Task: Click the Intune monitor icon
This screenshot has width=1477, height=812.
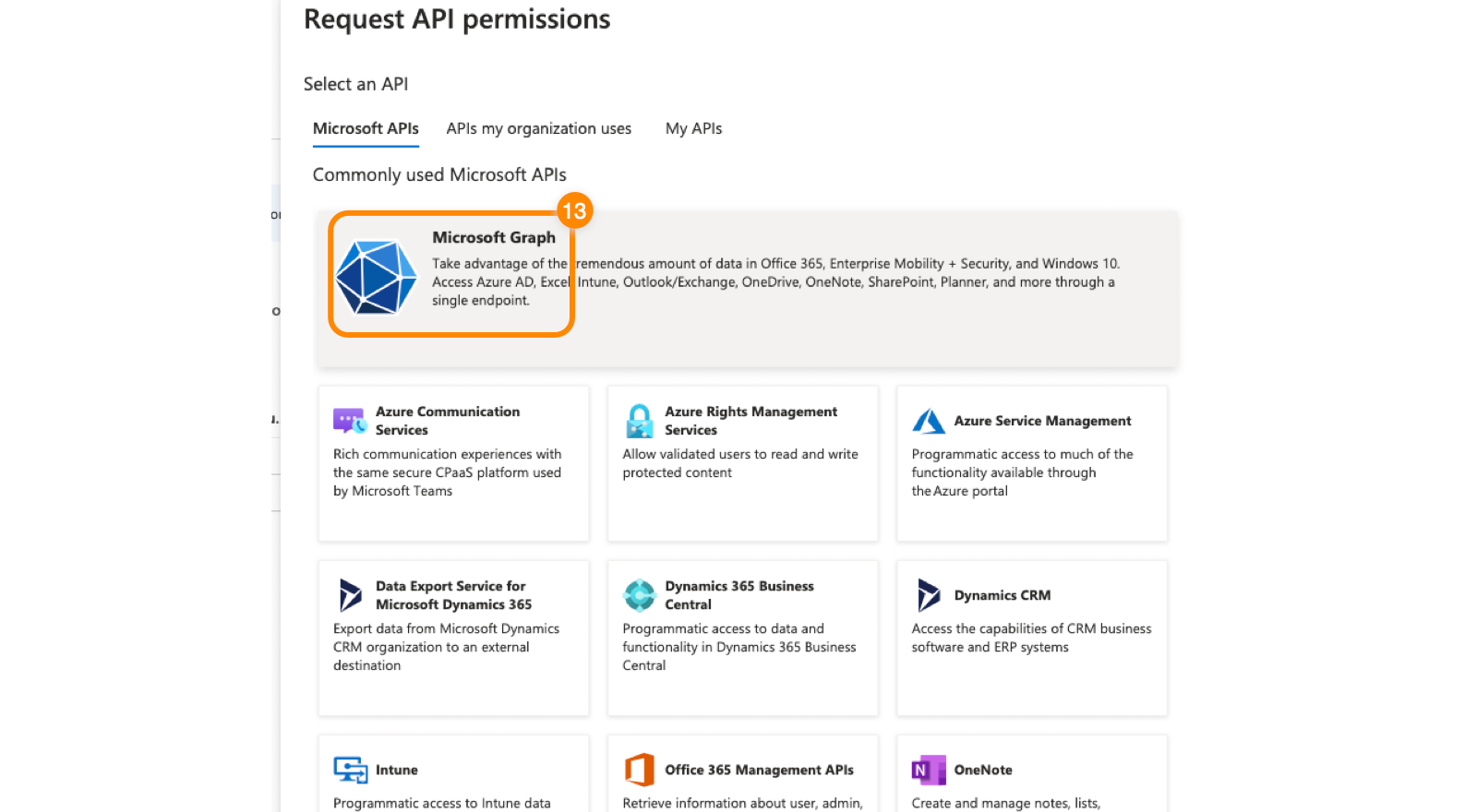Action: tap(350, 770)
